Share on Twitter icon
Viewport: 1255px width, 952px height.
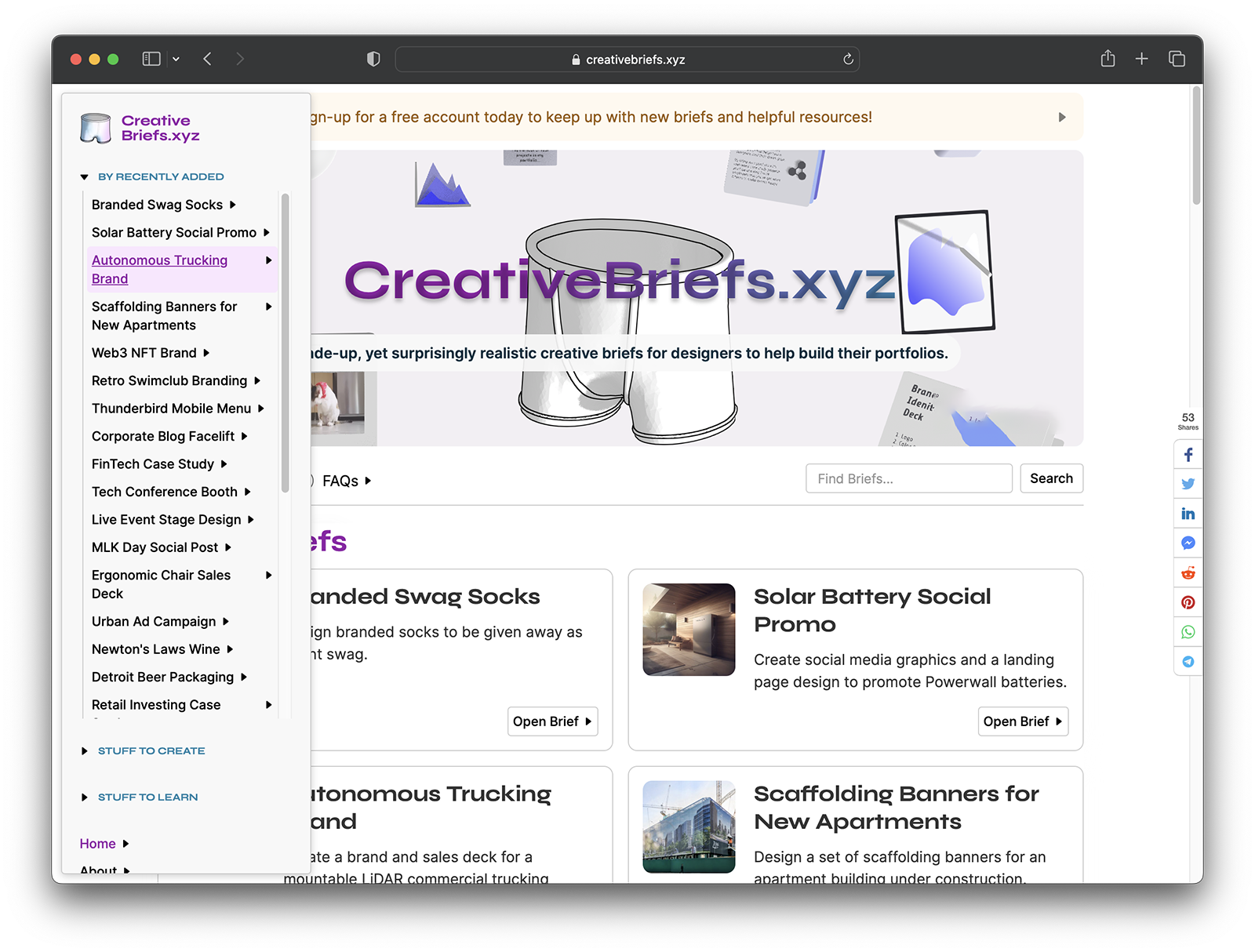point(1188,484)
